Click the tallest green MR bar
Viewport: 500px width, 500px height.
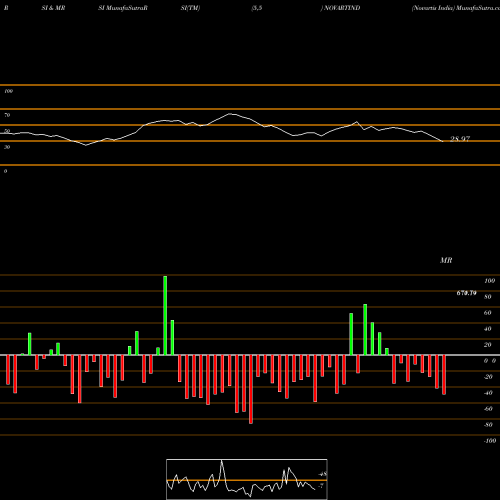click(x=165, y=315)
